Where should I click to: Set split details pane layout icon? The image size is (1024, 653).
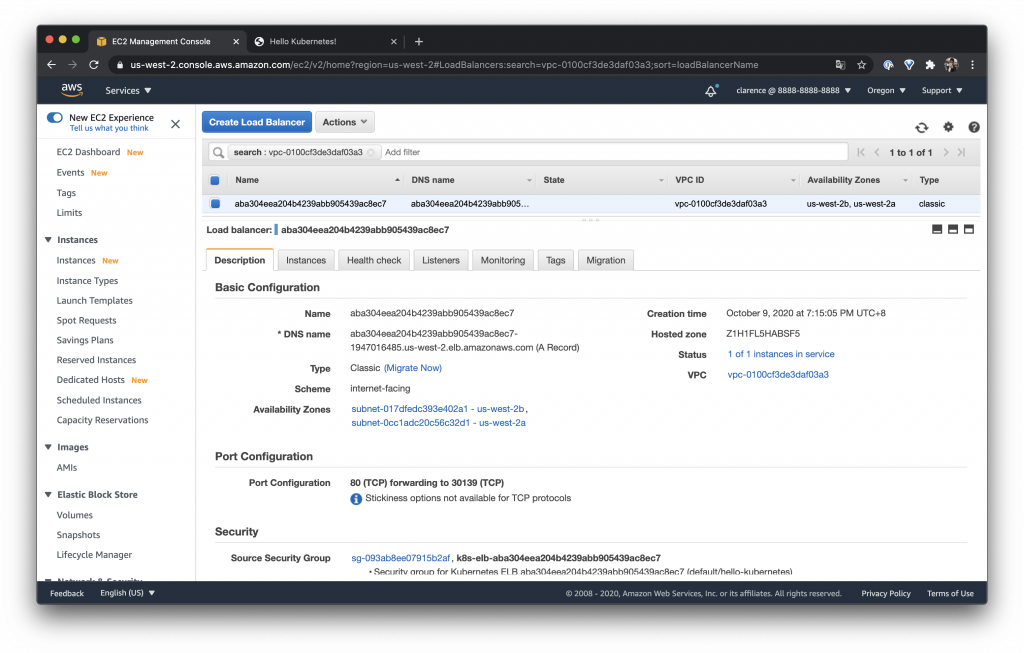coord(953,229)
